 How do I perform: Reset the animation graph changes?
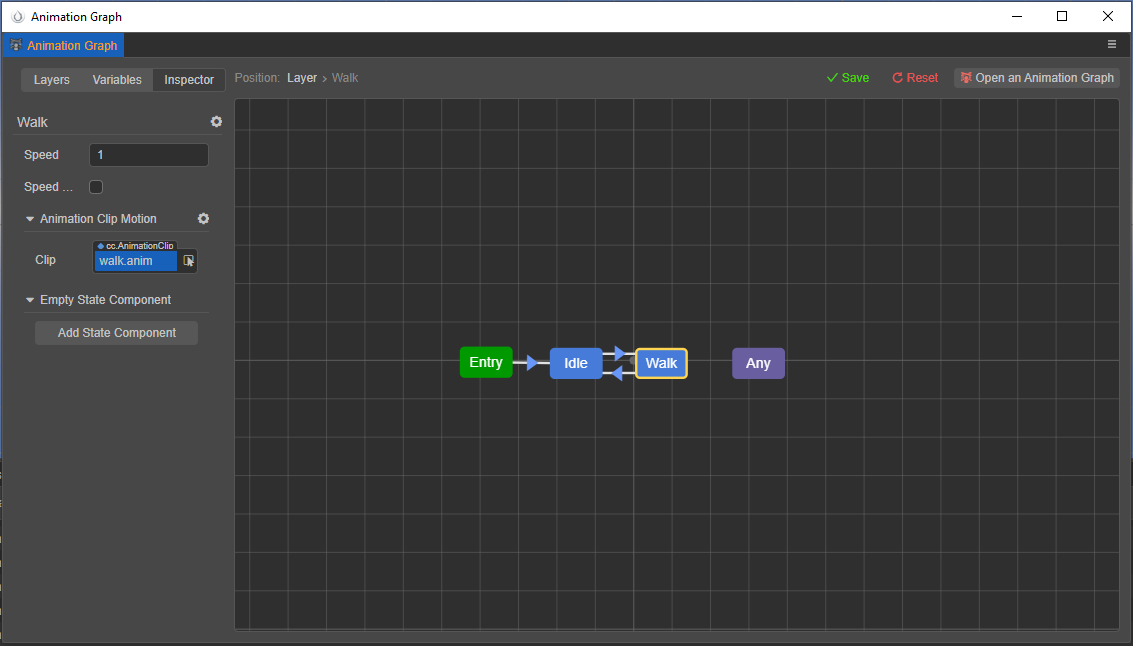(914, 78)
